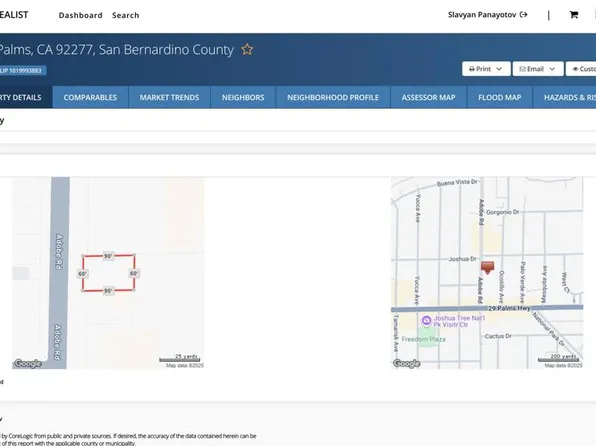596x446 pixels.
Task: Click the Google logo on location map
Action: (x=406, y=363)
